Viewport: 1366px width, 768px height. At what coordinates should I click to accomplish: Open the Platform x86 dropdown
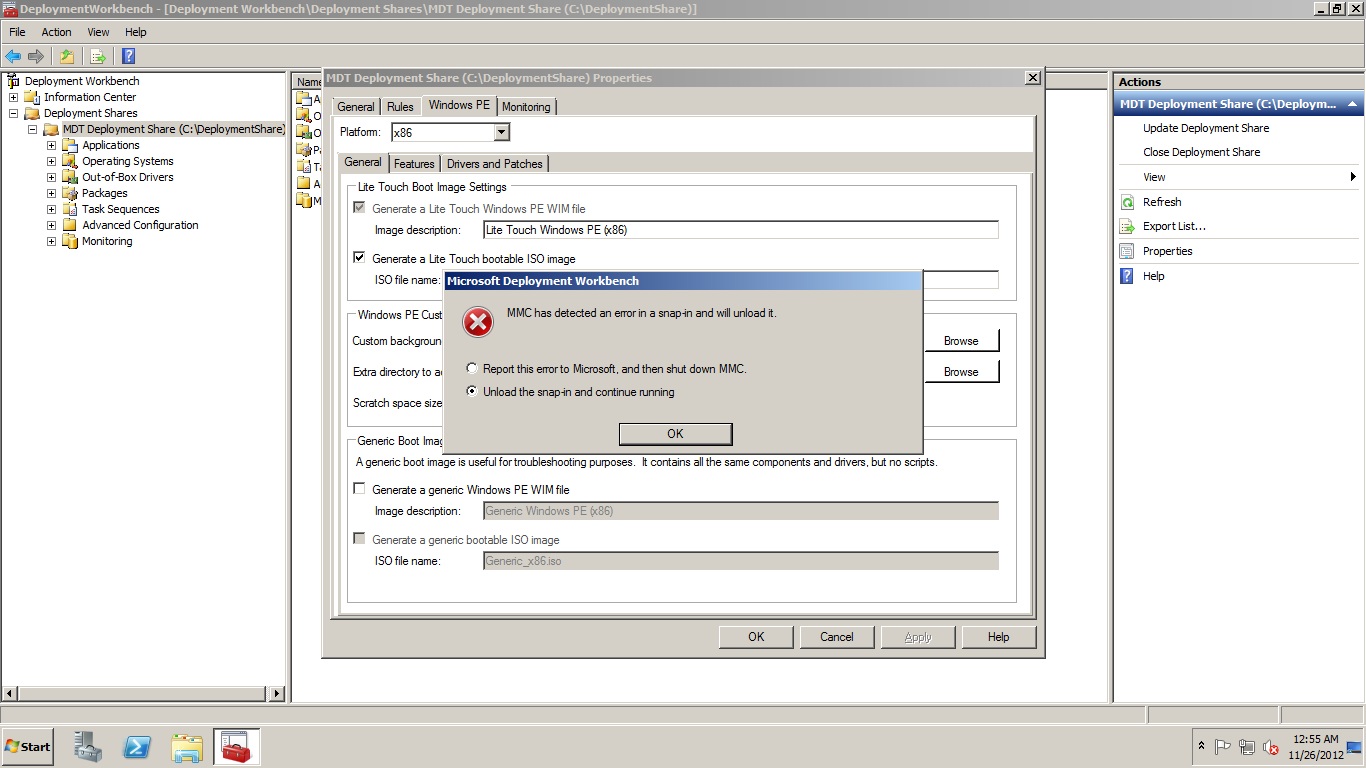pyautogui.click(x=502, y=132)
